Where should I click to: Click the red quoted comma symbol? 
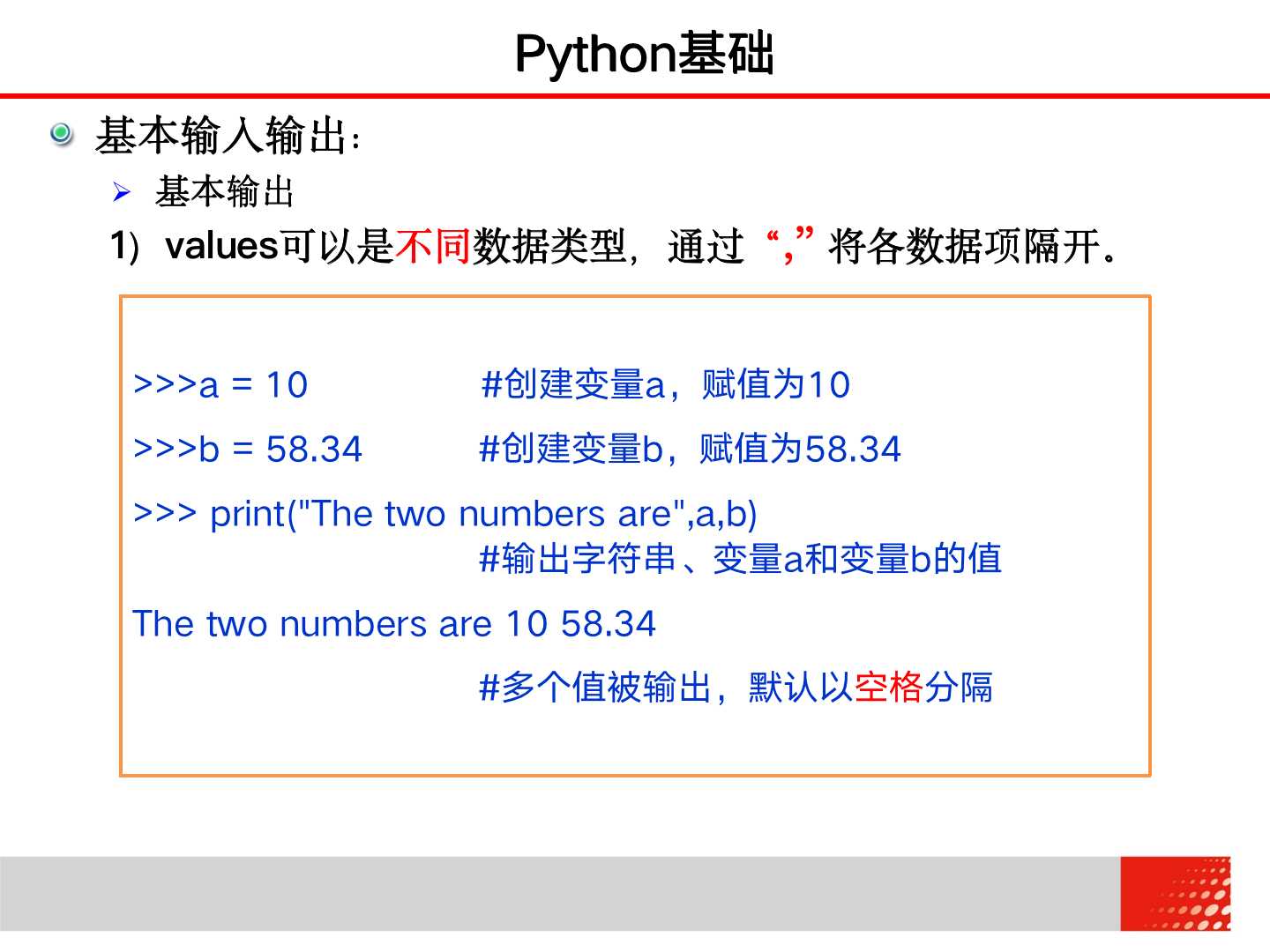[x=788, y=244]
